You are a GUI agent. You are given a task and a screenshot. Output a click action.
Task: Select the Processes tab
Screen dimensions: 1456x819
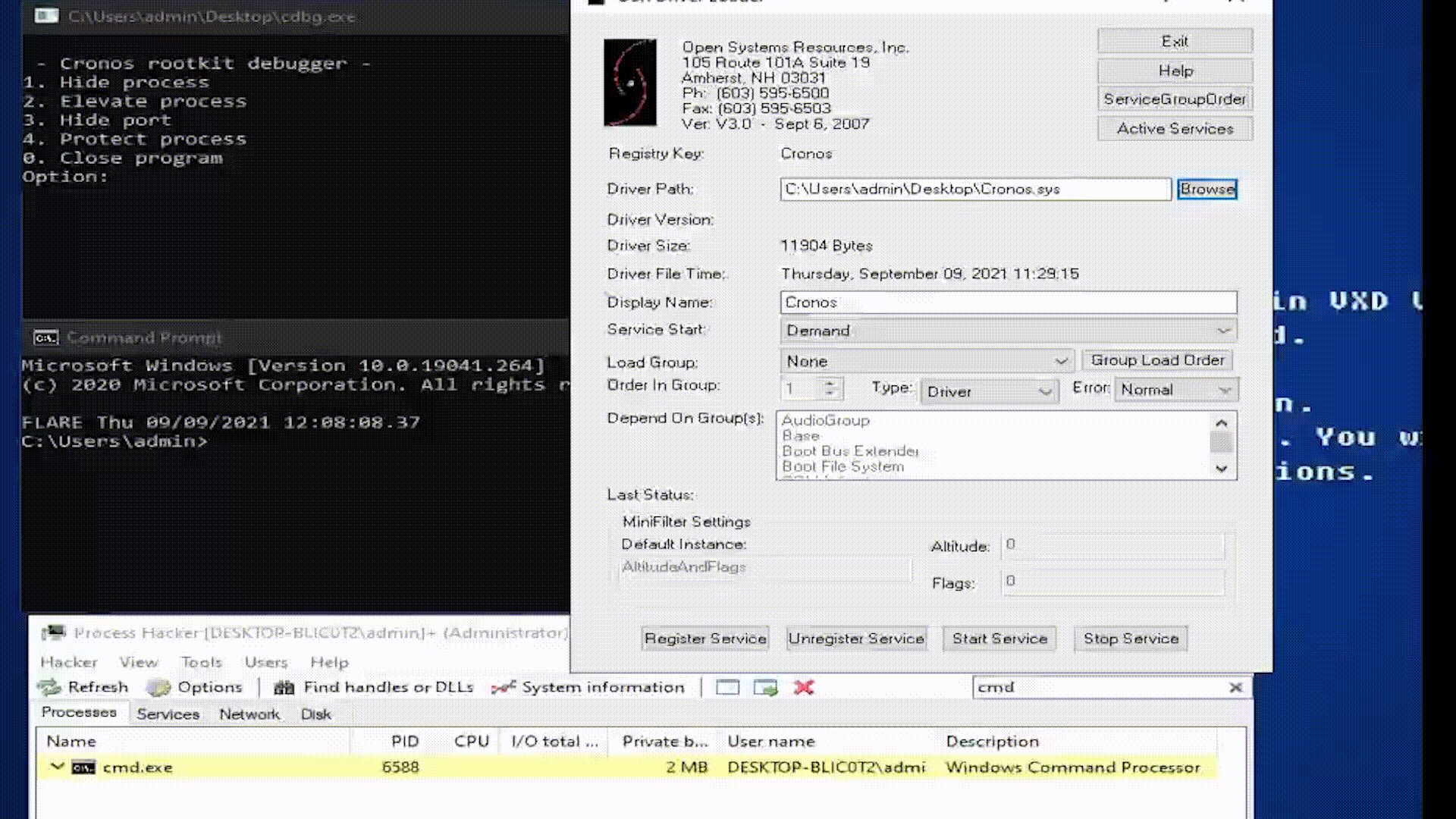click(x=79, y=713)
